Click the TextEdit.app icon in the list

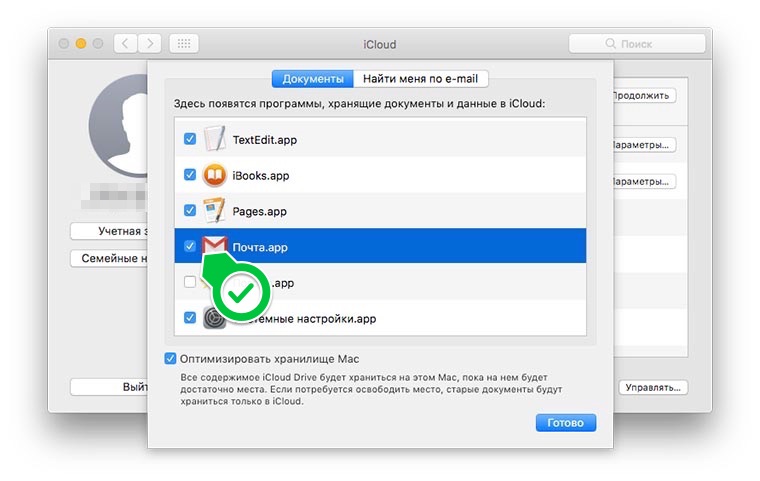coord(214,139)
